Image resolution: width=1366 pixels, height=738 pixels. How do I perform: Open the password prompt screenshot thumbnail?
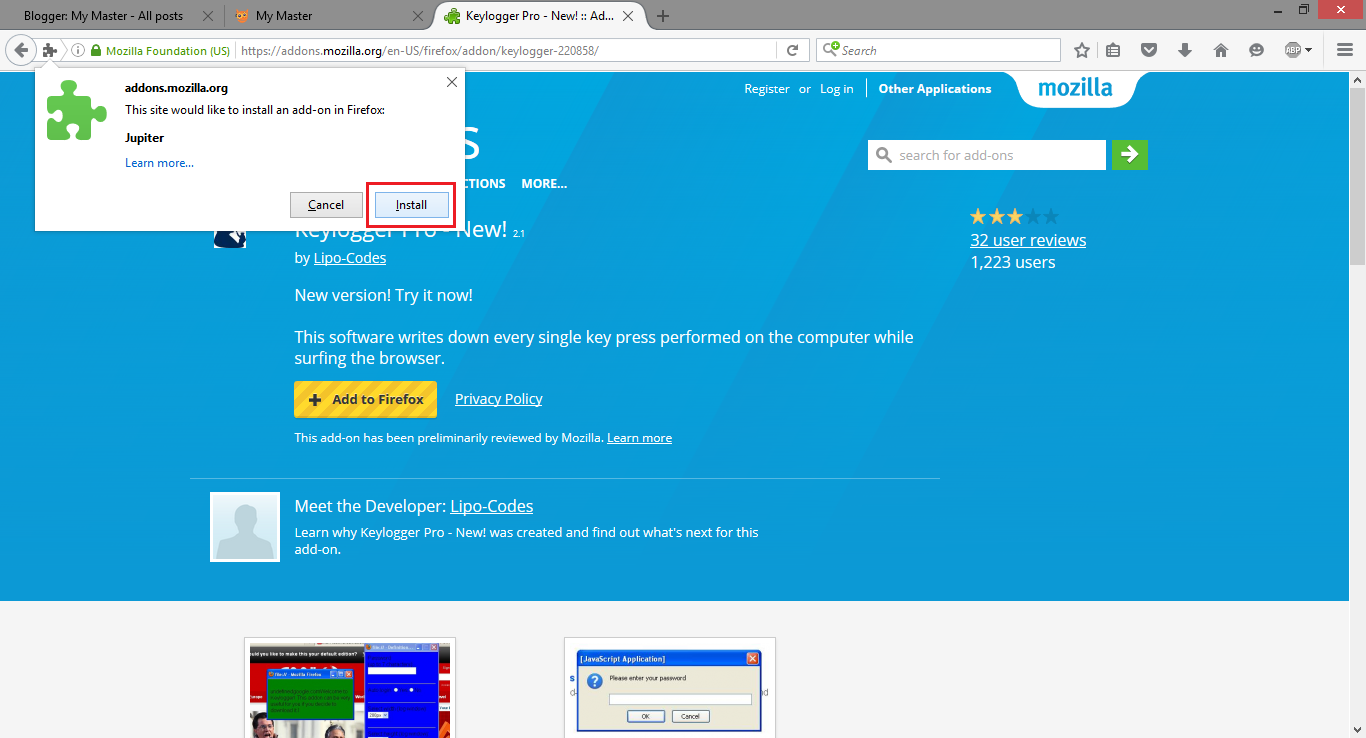click(x=670, y=688)
